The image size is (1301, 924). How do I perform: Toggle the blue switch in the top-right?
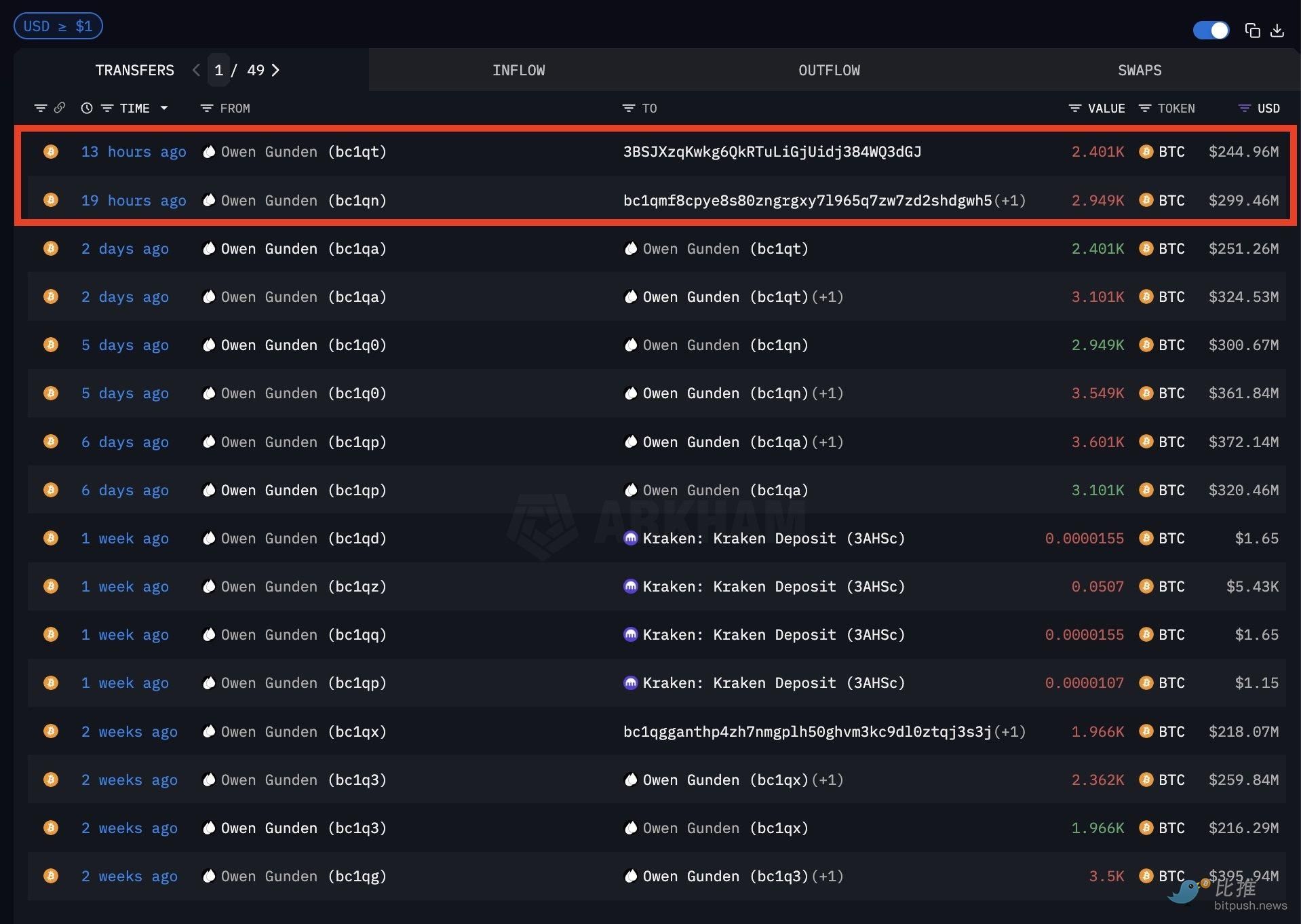coord(1211,31)
